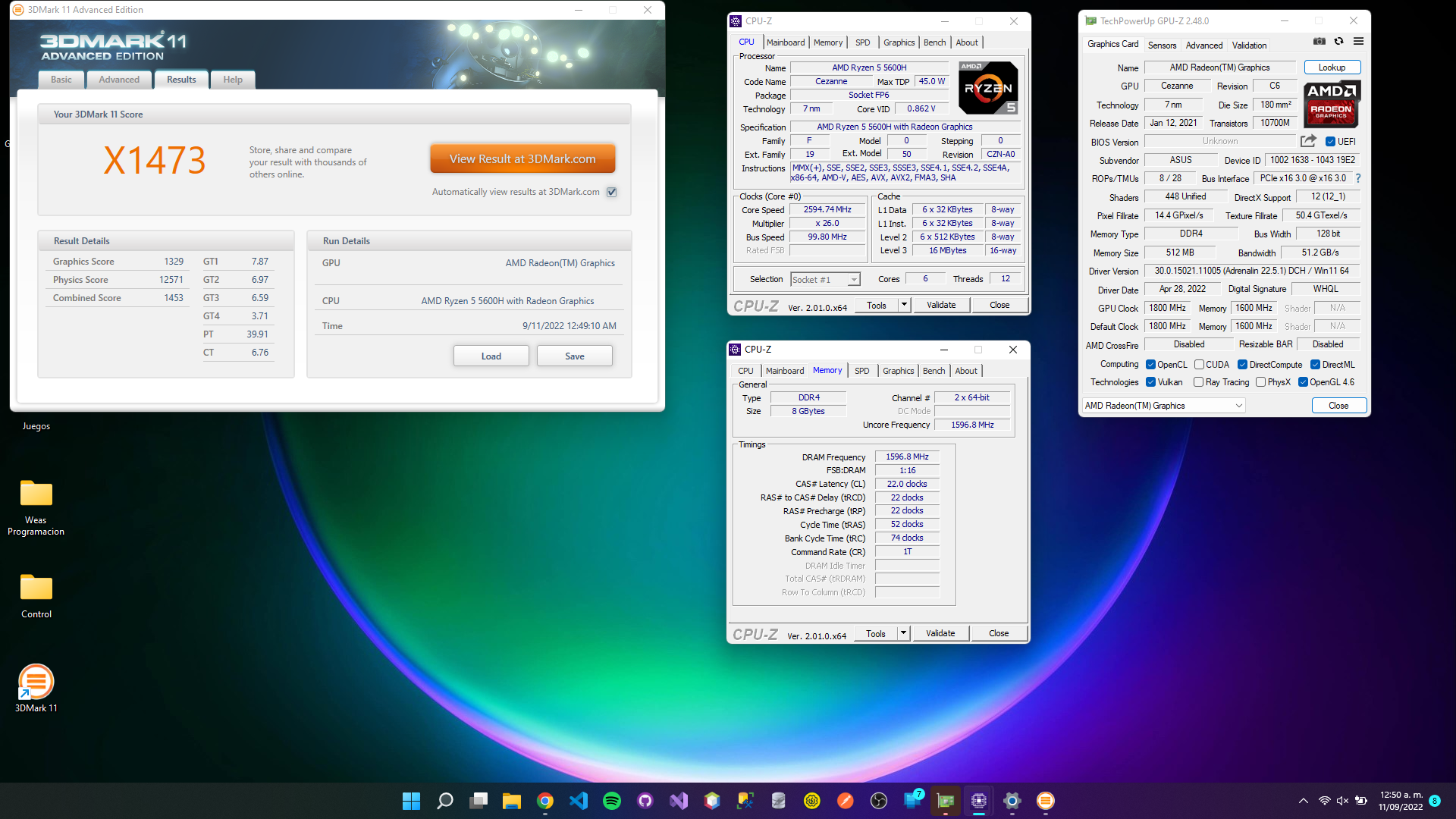Click Validate in lower CPU-Z window
Viewport: 1456px width, 819px height.
coord(940,633)
